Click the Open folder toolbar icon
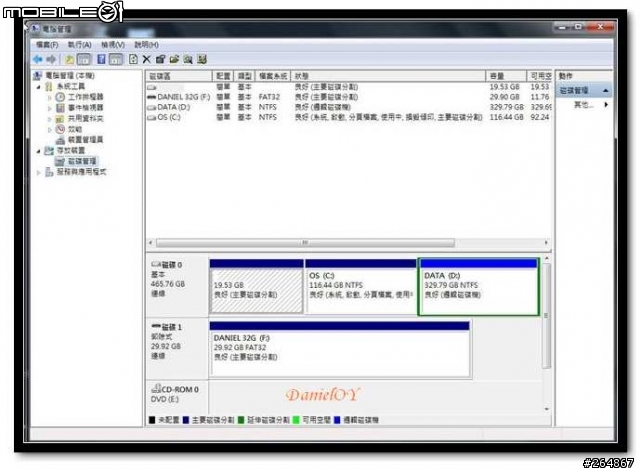 pyautogui.click(x=174, y=60)
